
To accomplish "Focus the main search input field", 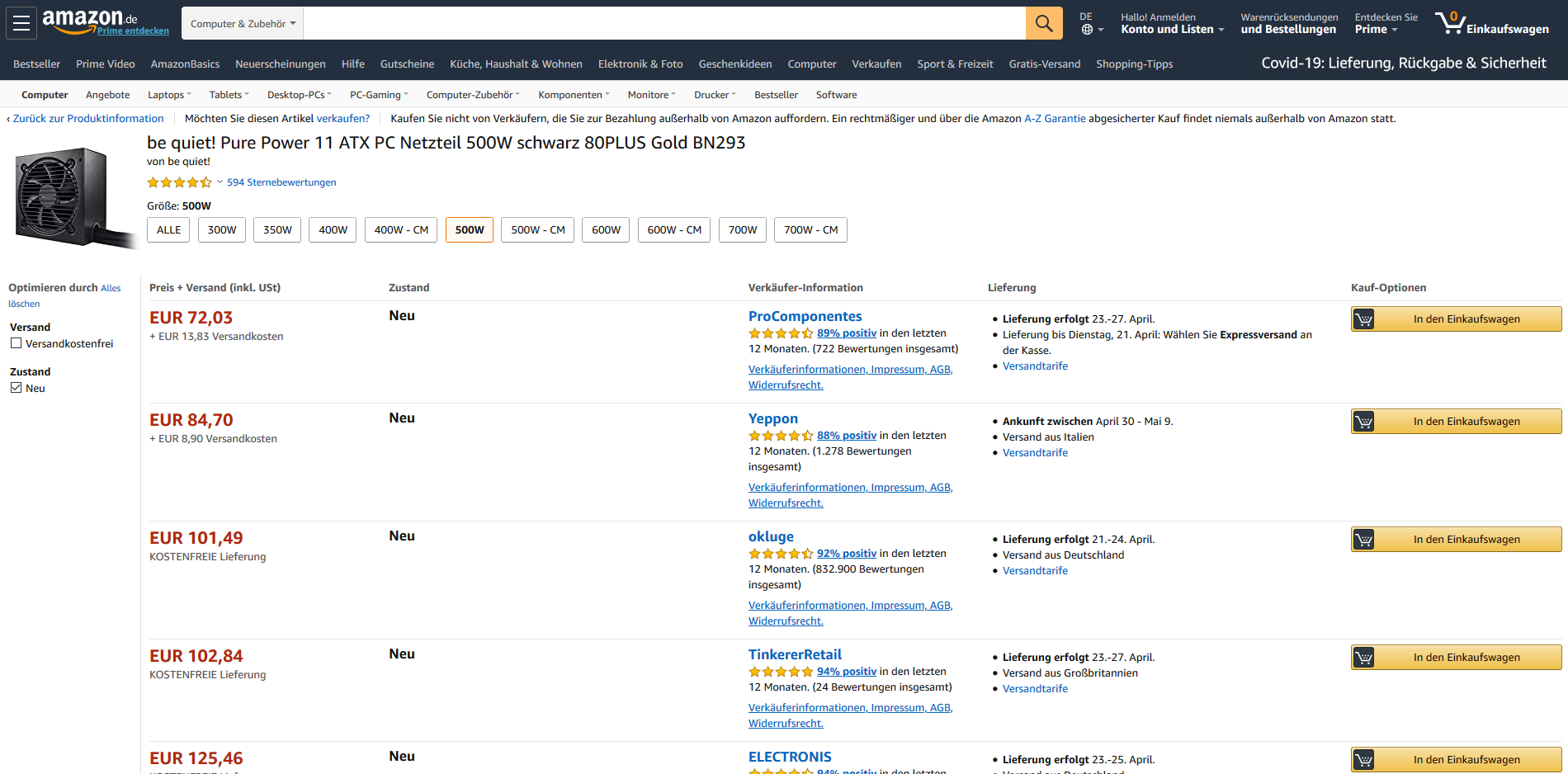I will [664, 23].
